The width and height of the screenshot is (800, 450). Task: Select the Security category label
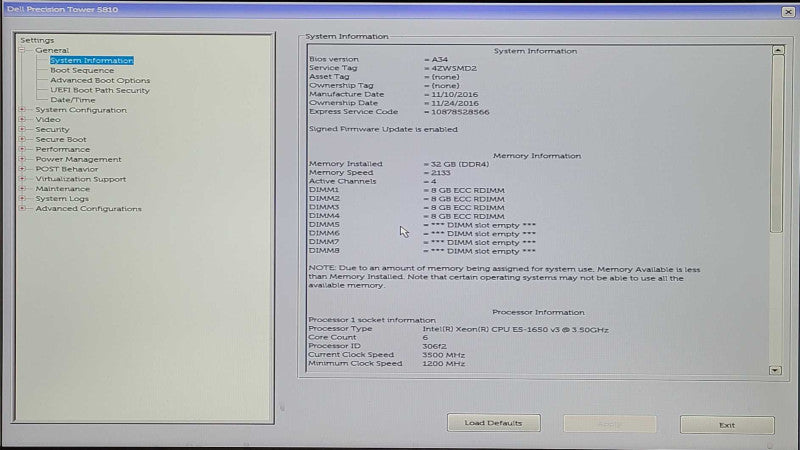[53, 130]
